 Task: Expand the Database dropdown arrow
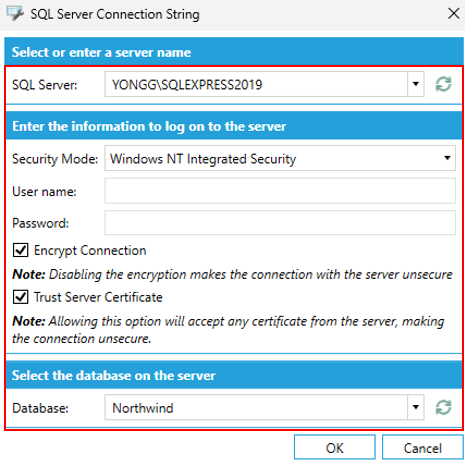click(416, 407)
